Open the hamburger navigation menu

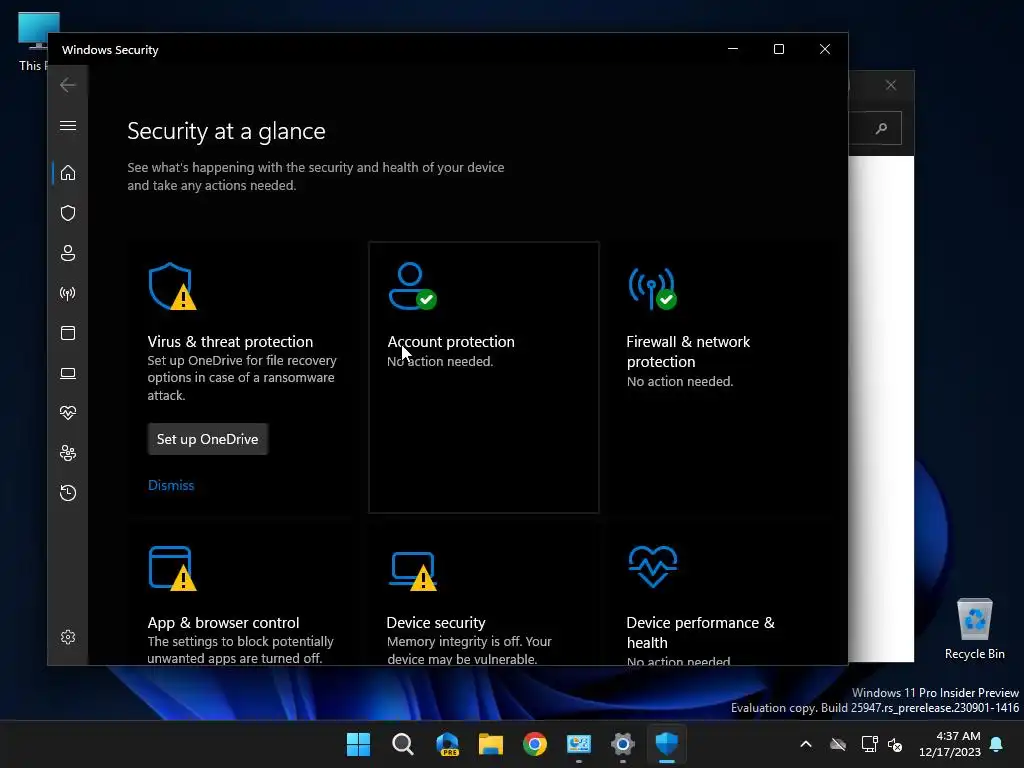pos(68,125)
